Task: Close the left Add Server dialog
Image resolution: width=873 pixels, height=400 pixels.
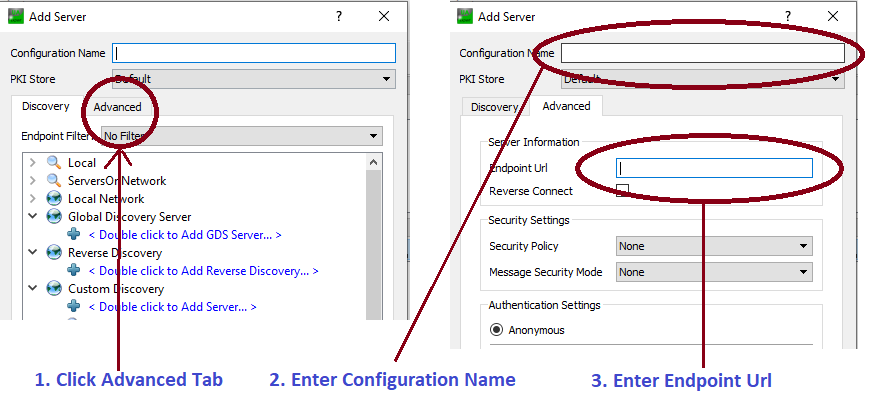Action: pyautogui.click(x=384, y=17)
